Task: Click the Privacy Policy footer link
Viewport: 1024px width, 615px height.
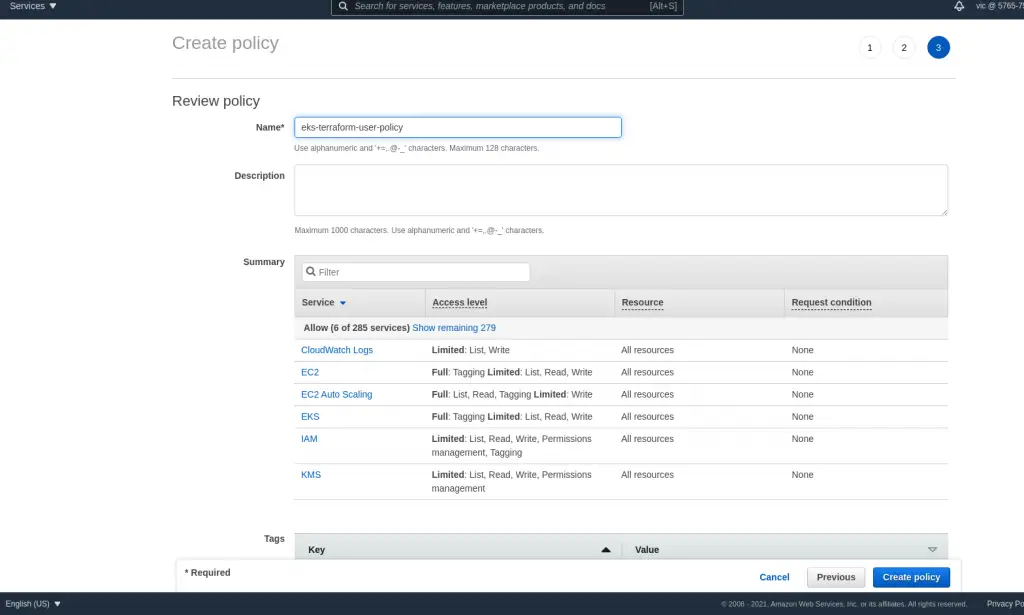Action: click(1005, 604)
